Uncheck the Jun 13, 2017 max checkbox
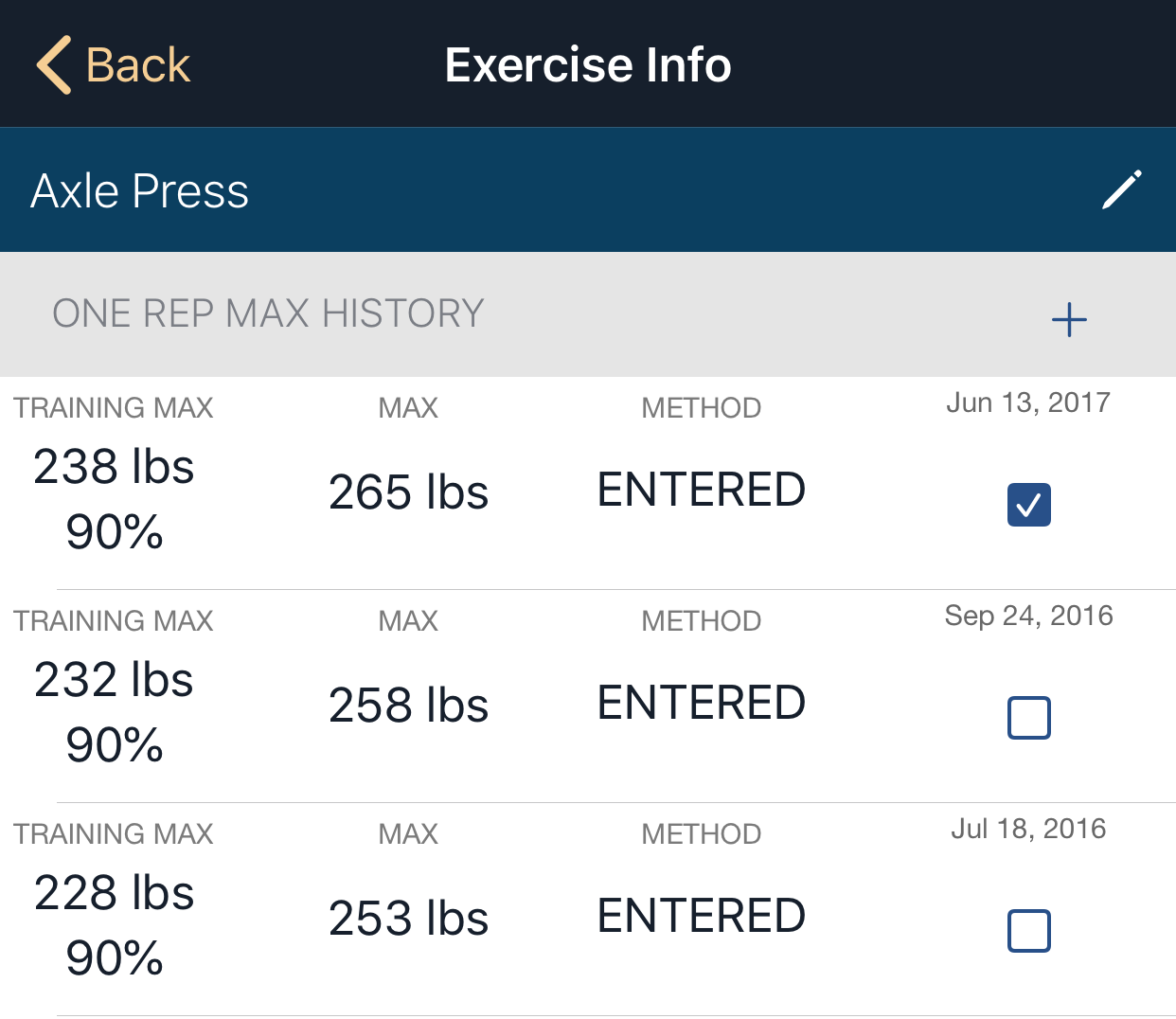1176x1019 pixels. [x=1028, y=505]
